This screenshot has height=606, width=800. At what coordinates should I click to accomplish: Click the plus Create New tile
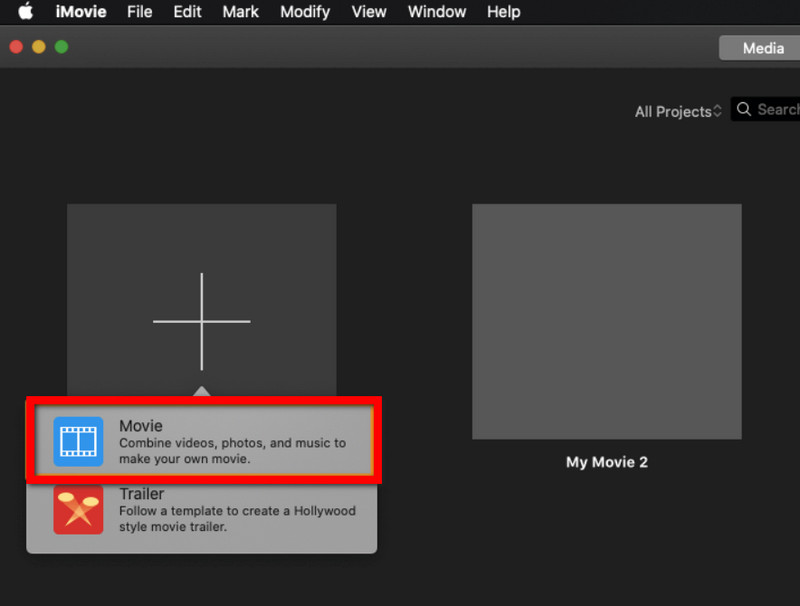tap(202, 301)
